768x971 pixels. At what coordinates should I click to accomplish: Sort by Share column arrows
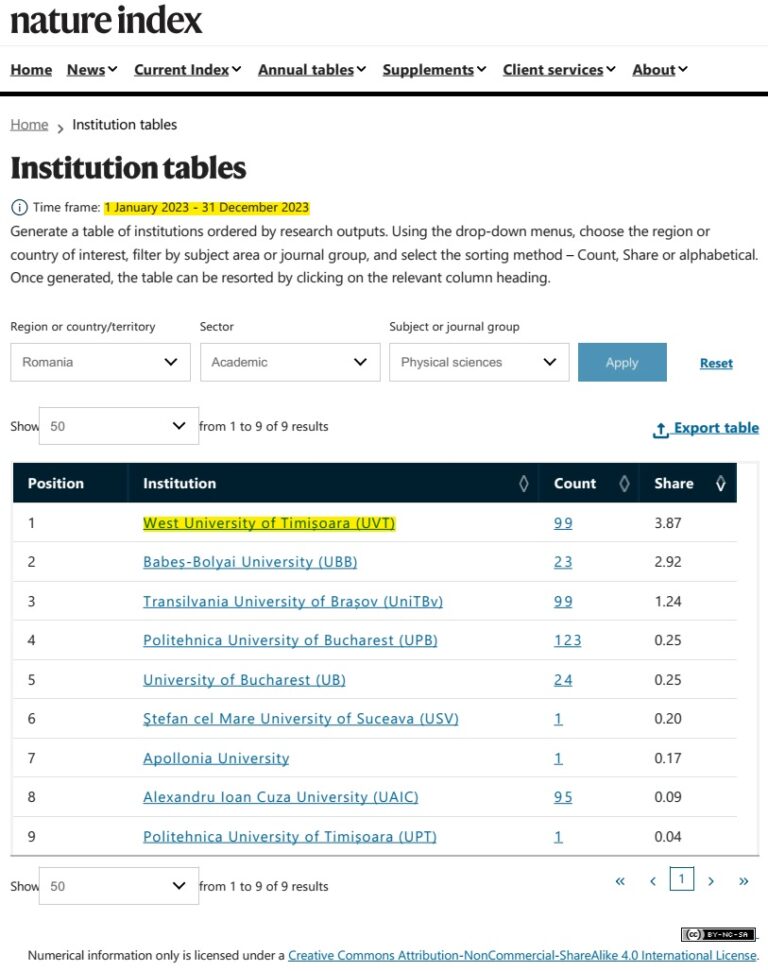click(721, 484)
